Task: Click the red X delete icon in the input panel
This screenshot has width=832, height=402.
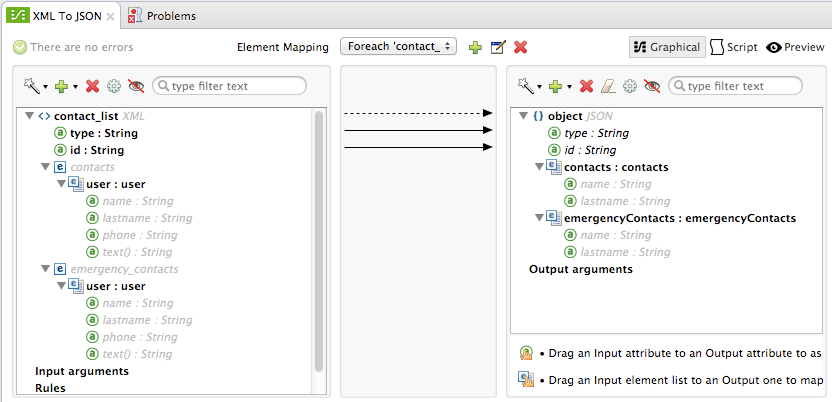Action: 93,87
